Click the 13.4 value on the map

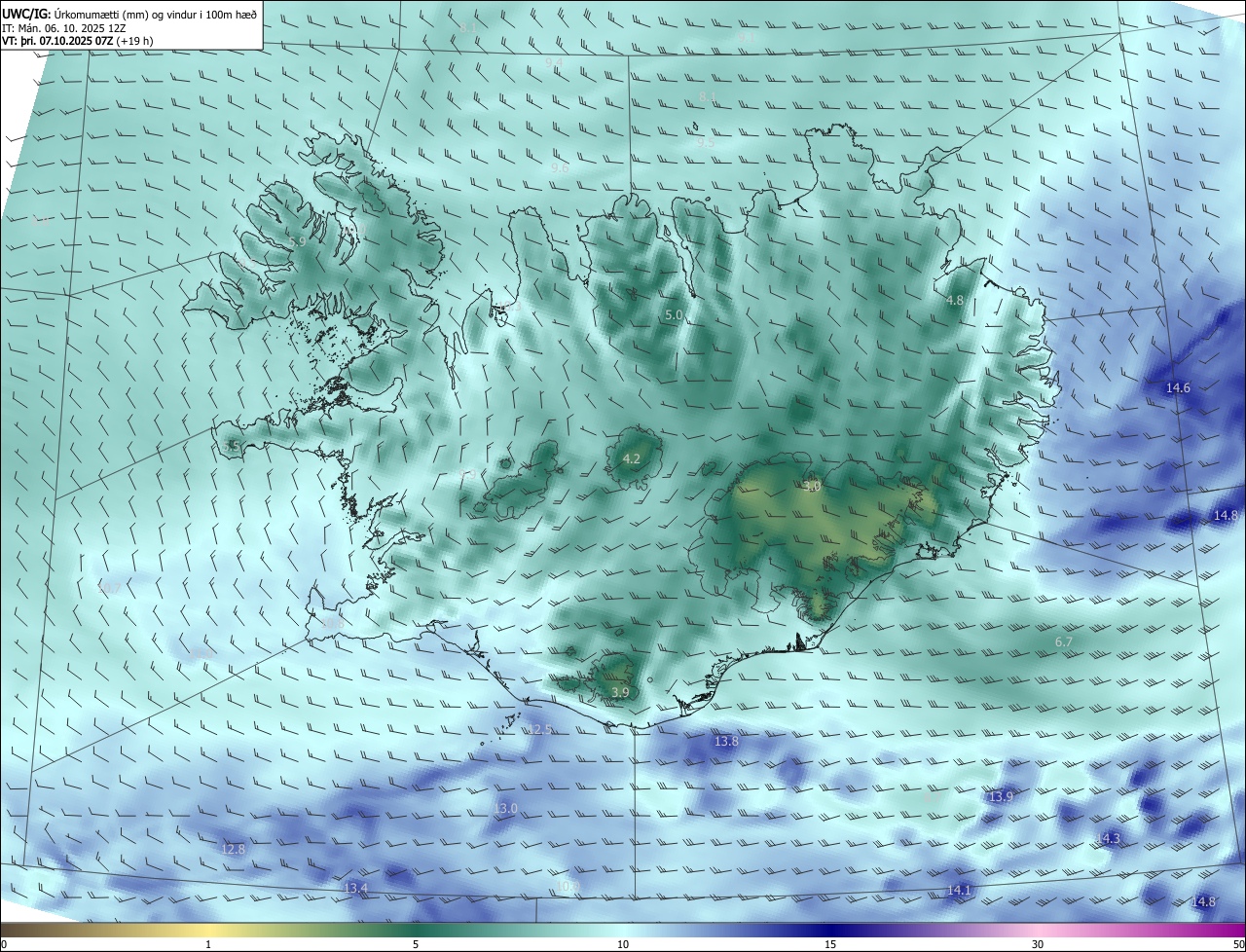coord(355,888)
